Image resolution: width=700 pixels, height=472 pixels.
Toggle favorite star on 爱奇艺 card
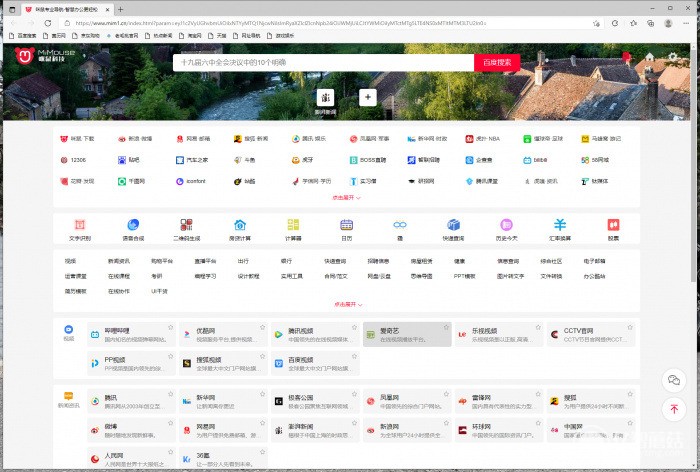point(446,327)
